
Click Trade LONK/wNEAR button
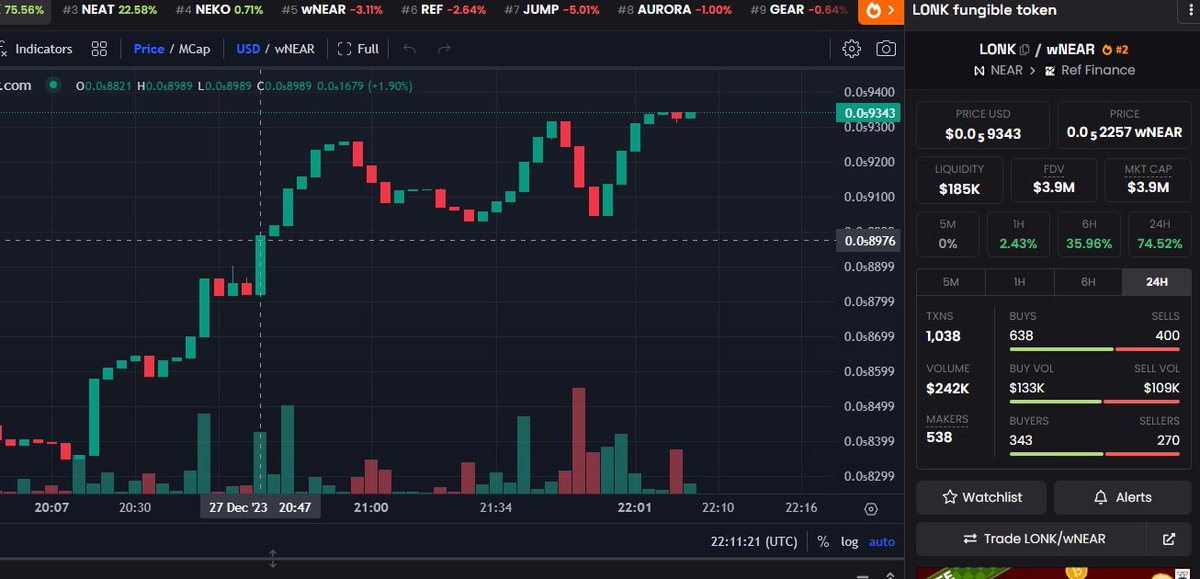(1034, 538)
